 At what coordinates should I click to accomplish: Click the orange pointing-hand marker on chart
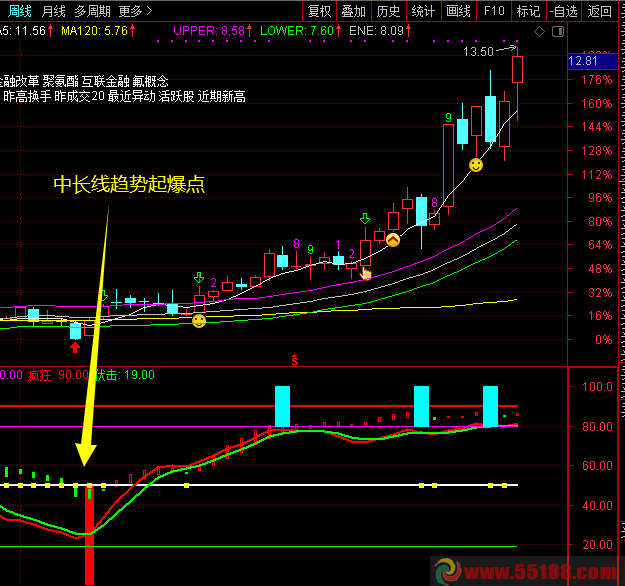[x=366, y=272]
